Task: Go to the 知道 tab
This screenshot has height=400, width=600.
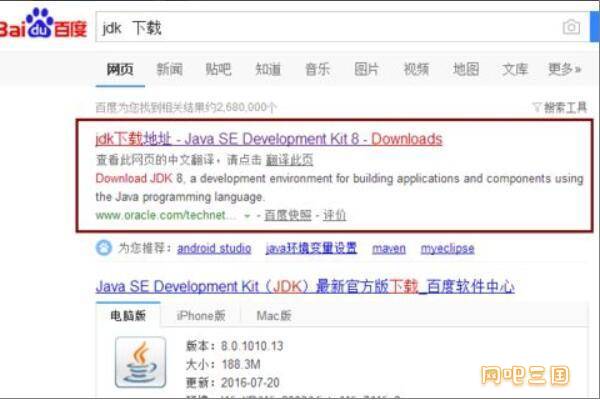Action: [268, 69]
